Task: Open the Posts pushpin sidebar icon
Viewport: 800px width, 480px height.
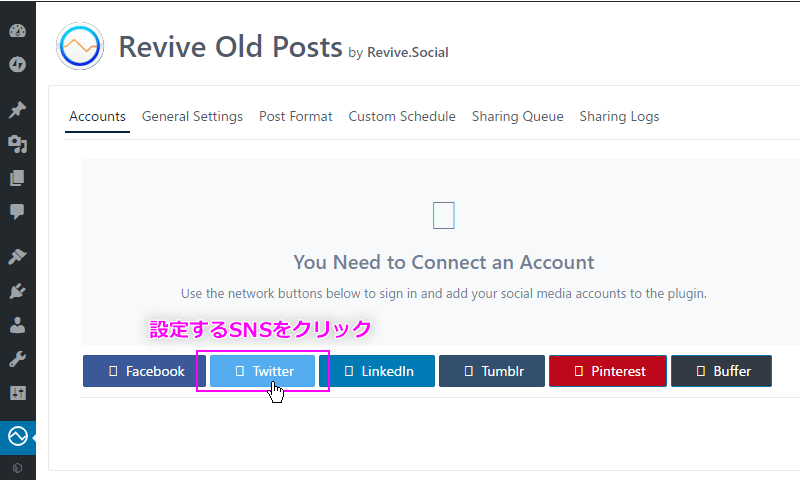Action: tap(17, 110)
